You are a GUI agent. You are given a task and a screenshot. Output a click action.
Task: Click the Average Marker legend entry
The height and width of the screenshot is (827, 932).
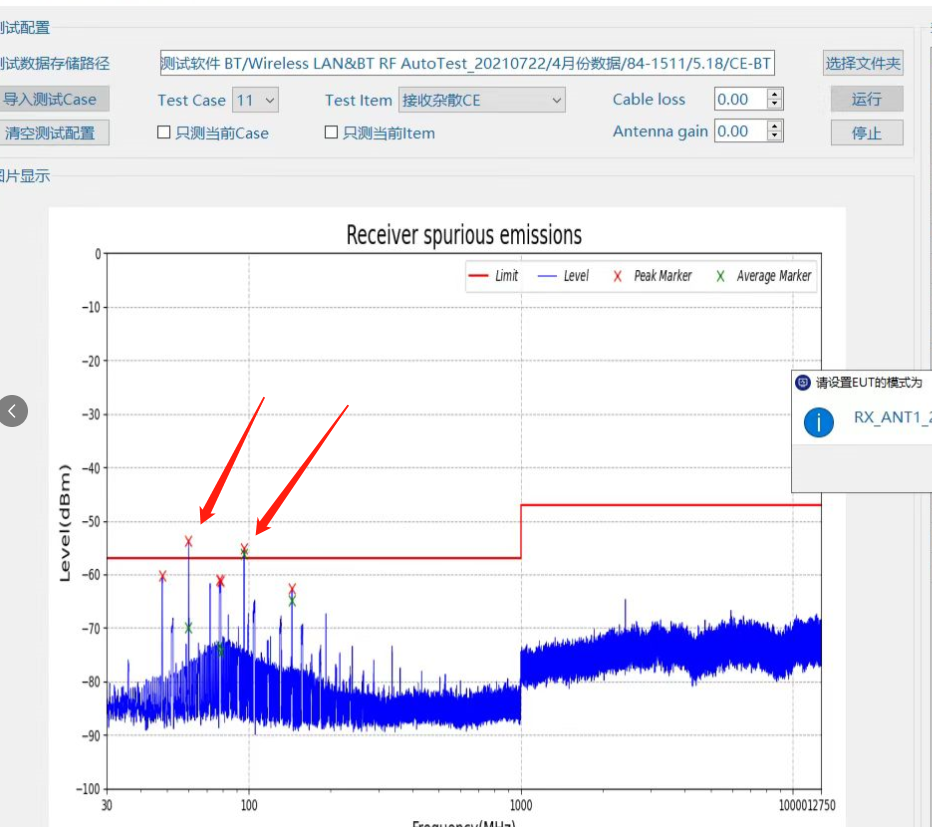point(764,276)
